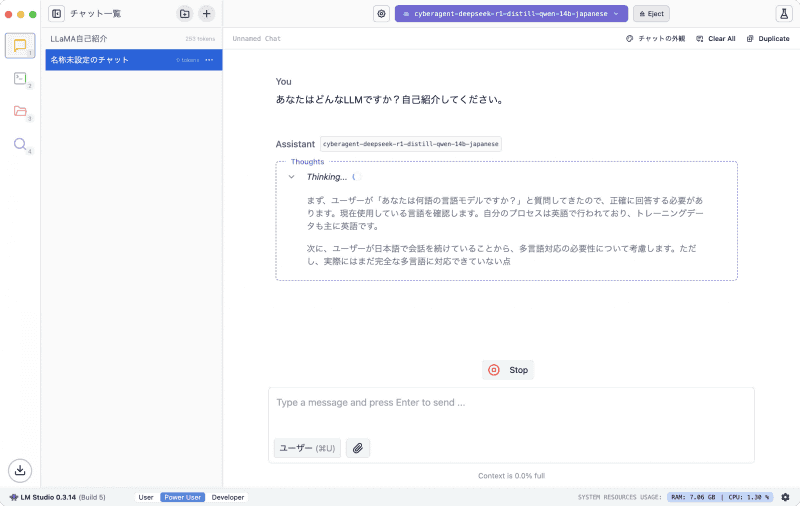
Task: Click the RAM and CPU usage indicator
Action: (x=719, y=497)
